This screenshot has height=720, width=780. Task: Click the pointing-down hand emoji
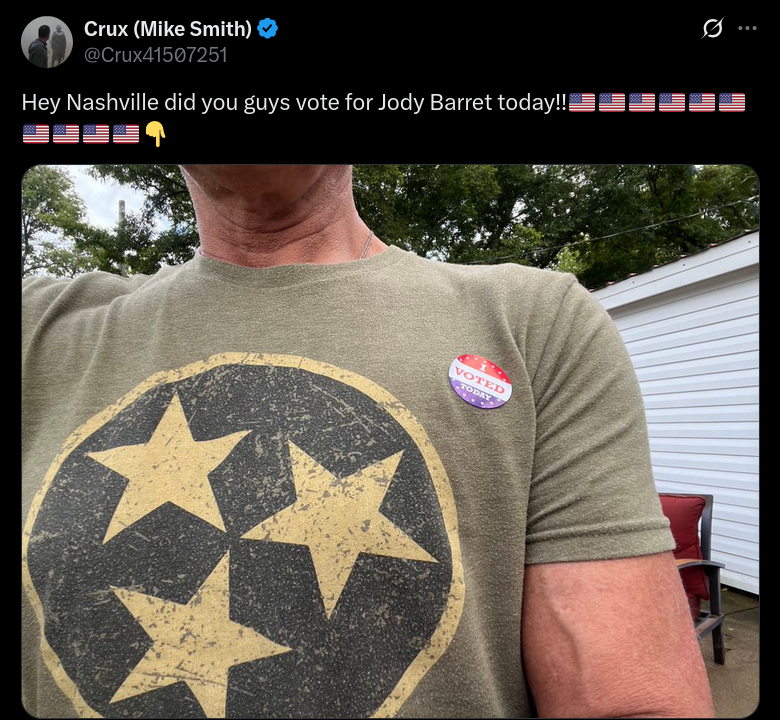[155, 134]
